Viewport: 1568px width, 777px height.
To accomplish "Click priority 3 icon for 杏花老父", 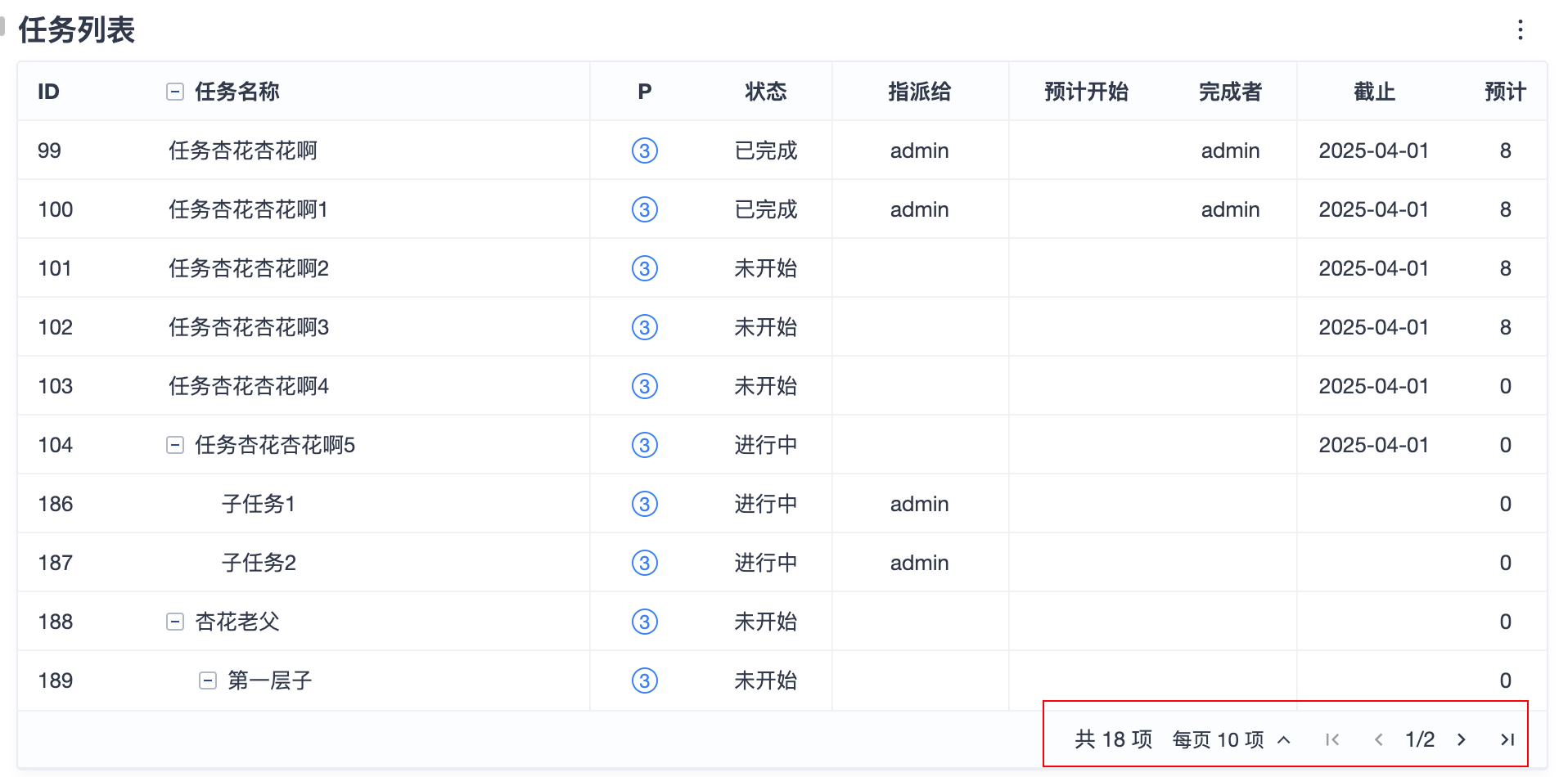I will pos(645,622).
